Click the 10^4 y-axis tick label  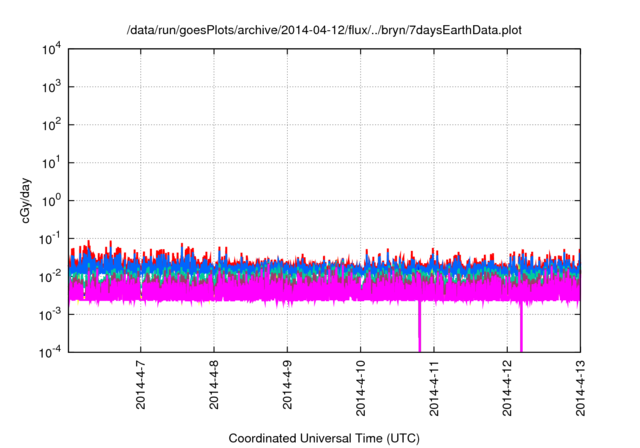pos(51,49)
